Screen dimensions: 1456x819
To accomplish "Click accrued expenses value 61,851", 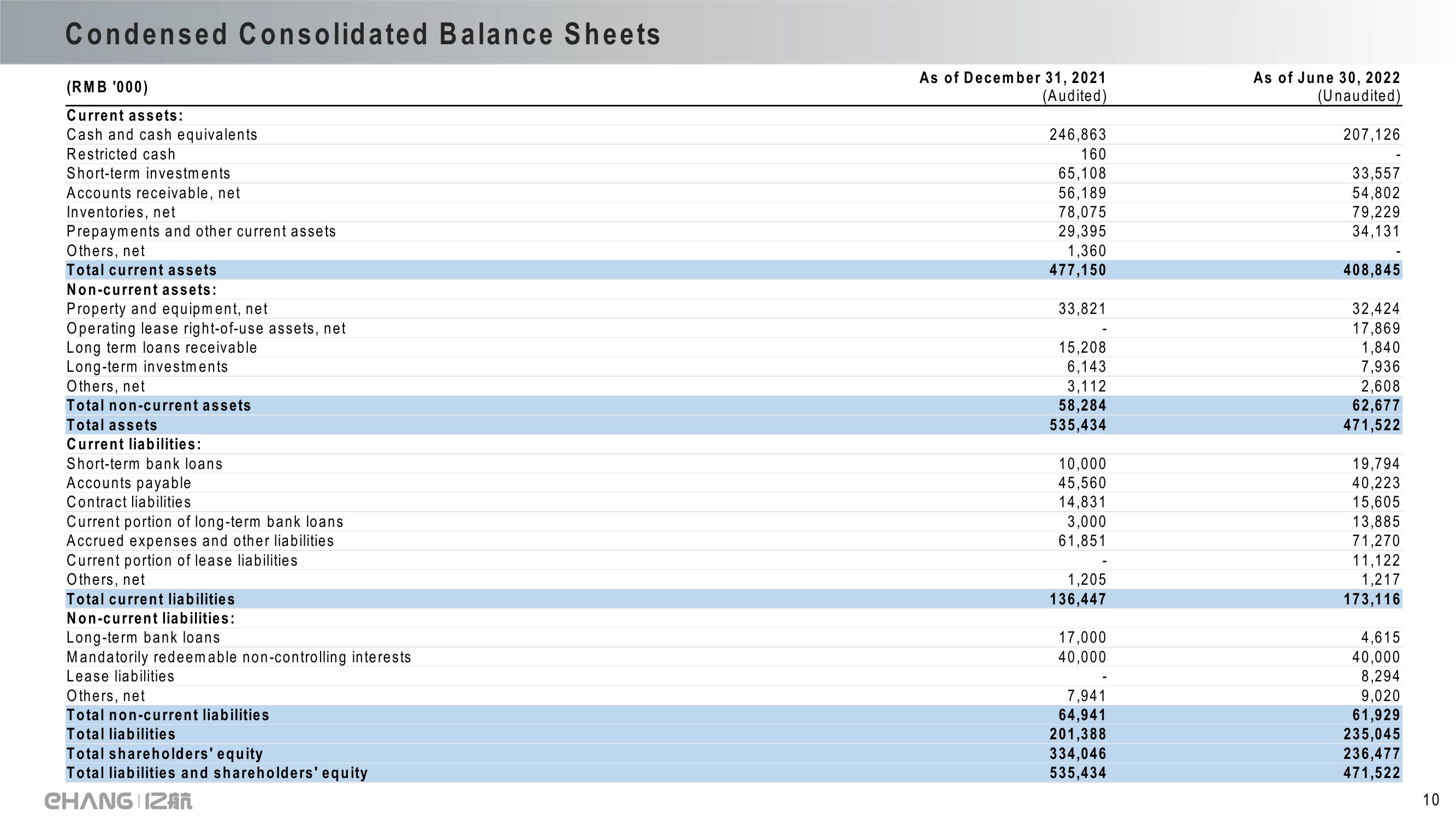I will click(1082, 541).
